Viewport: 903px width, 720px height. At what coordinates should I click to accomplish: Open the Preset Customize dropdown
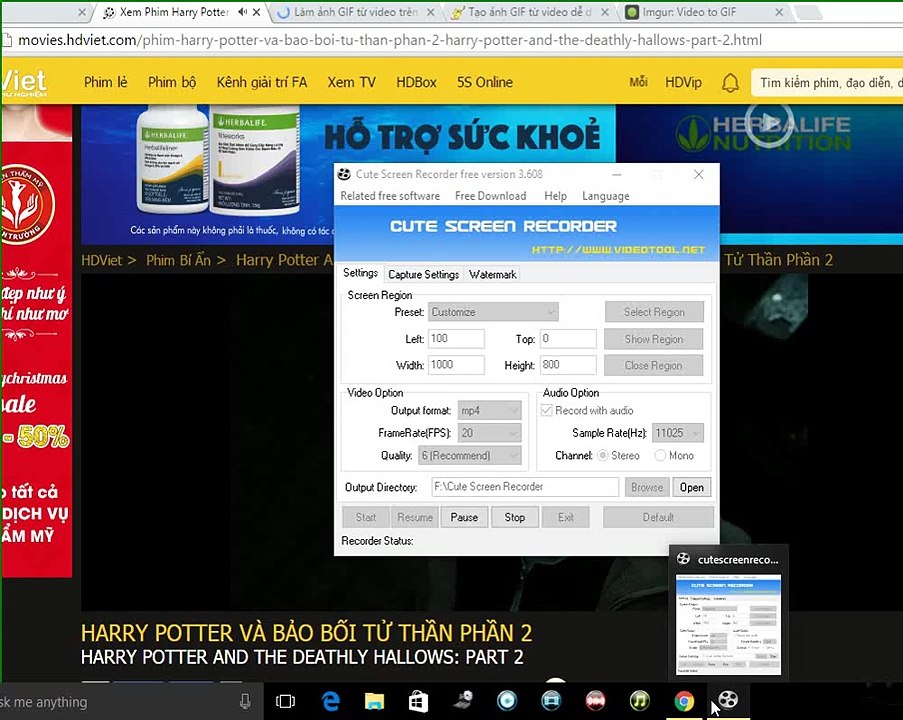pos(494,312)
